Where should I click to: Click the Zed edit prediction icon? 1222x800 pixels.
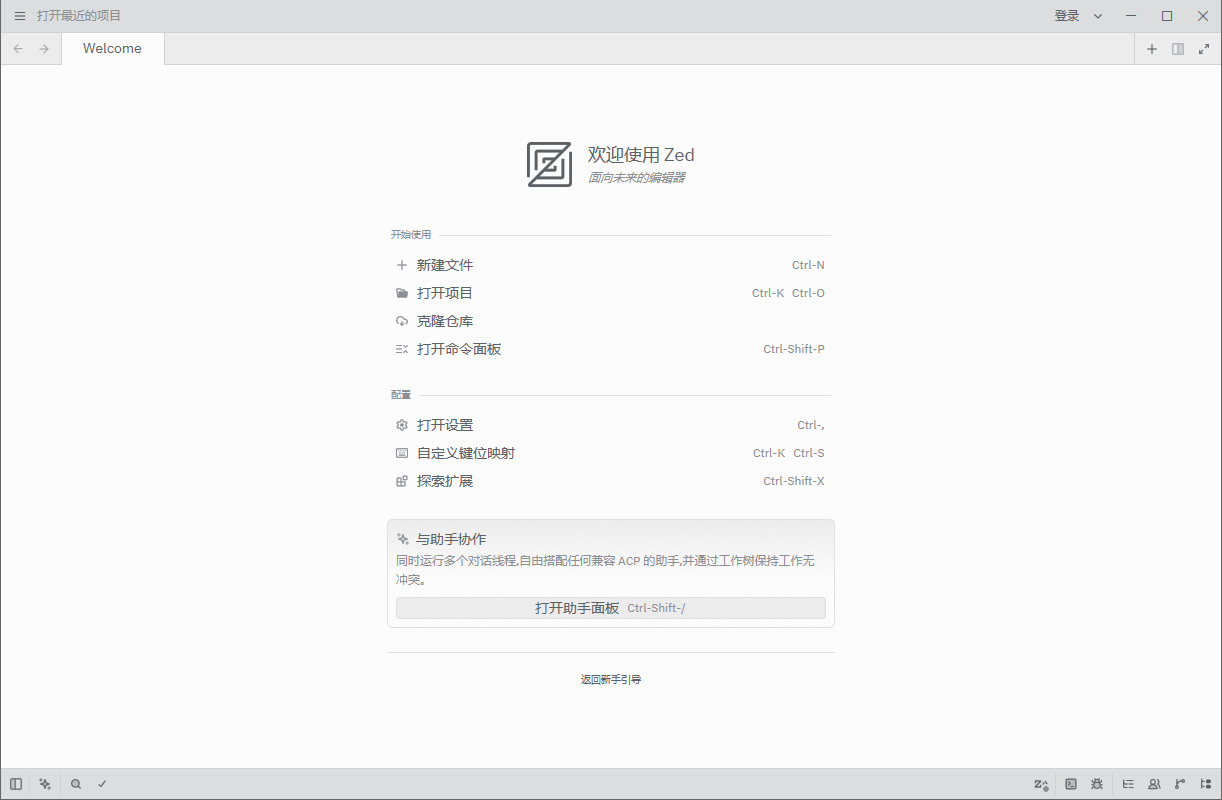[1041, 784]
